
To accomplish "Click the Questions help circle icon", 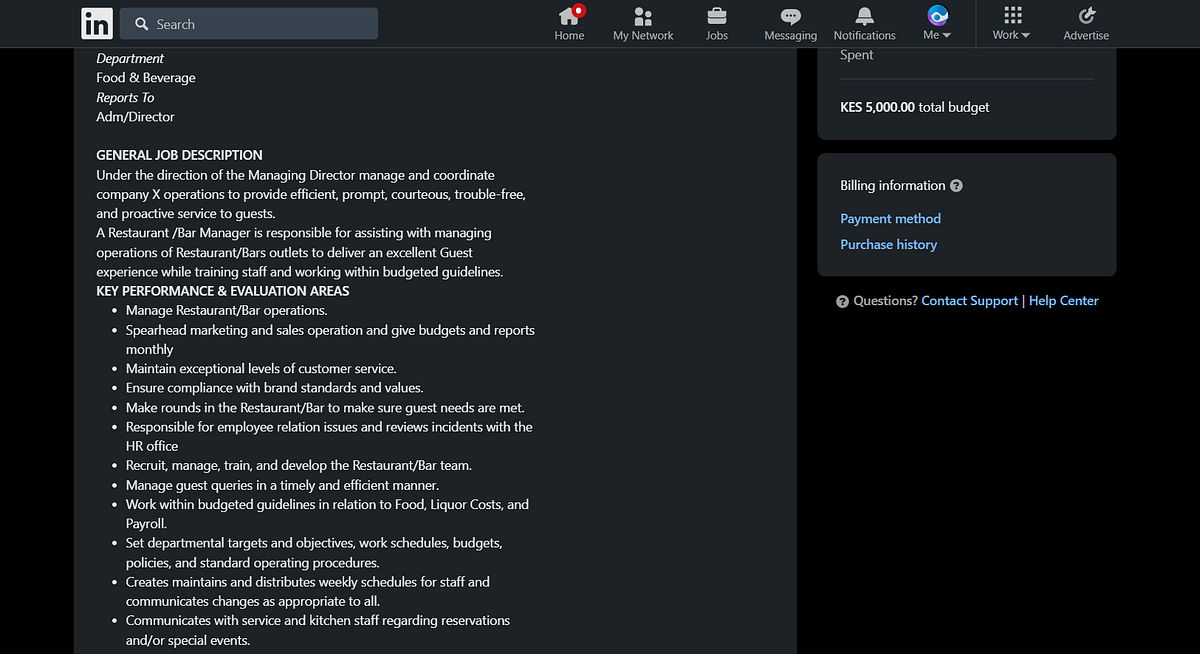I will pyautogui.click(x=843, y=301).
